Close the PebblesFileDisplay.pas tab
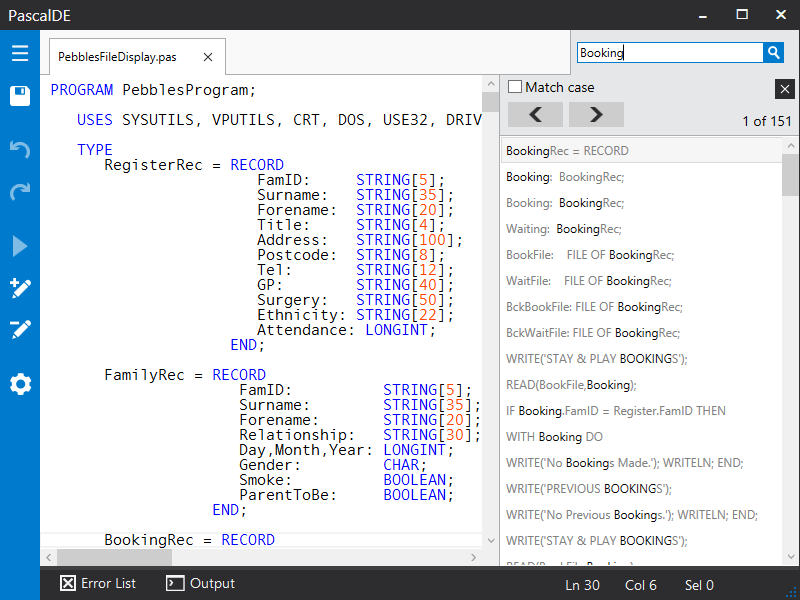800x600 pixels. coord(207,57)
